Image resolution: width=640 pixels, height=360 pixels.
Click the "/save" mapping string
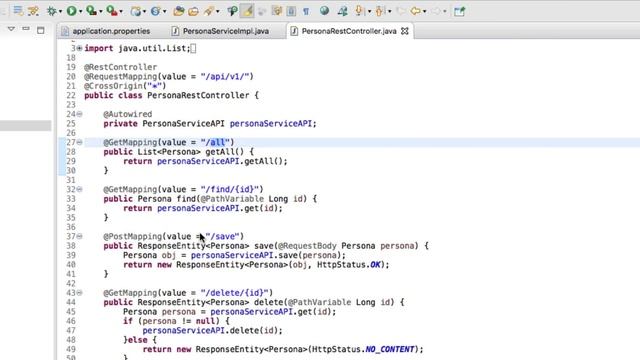tap(222, 236)
